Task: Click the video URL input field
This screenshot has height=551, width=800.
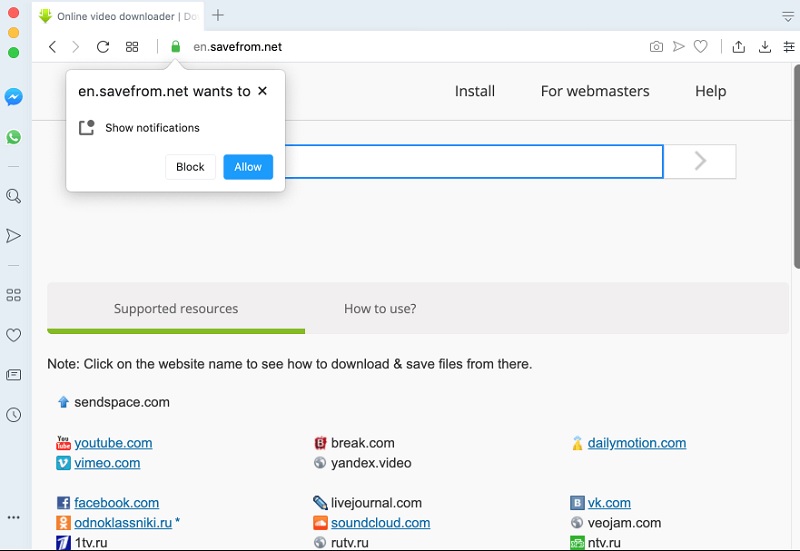Action: pos(474,162)
